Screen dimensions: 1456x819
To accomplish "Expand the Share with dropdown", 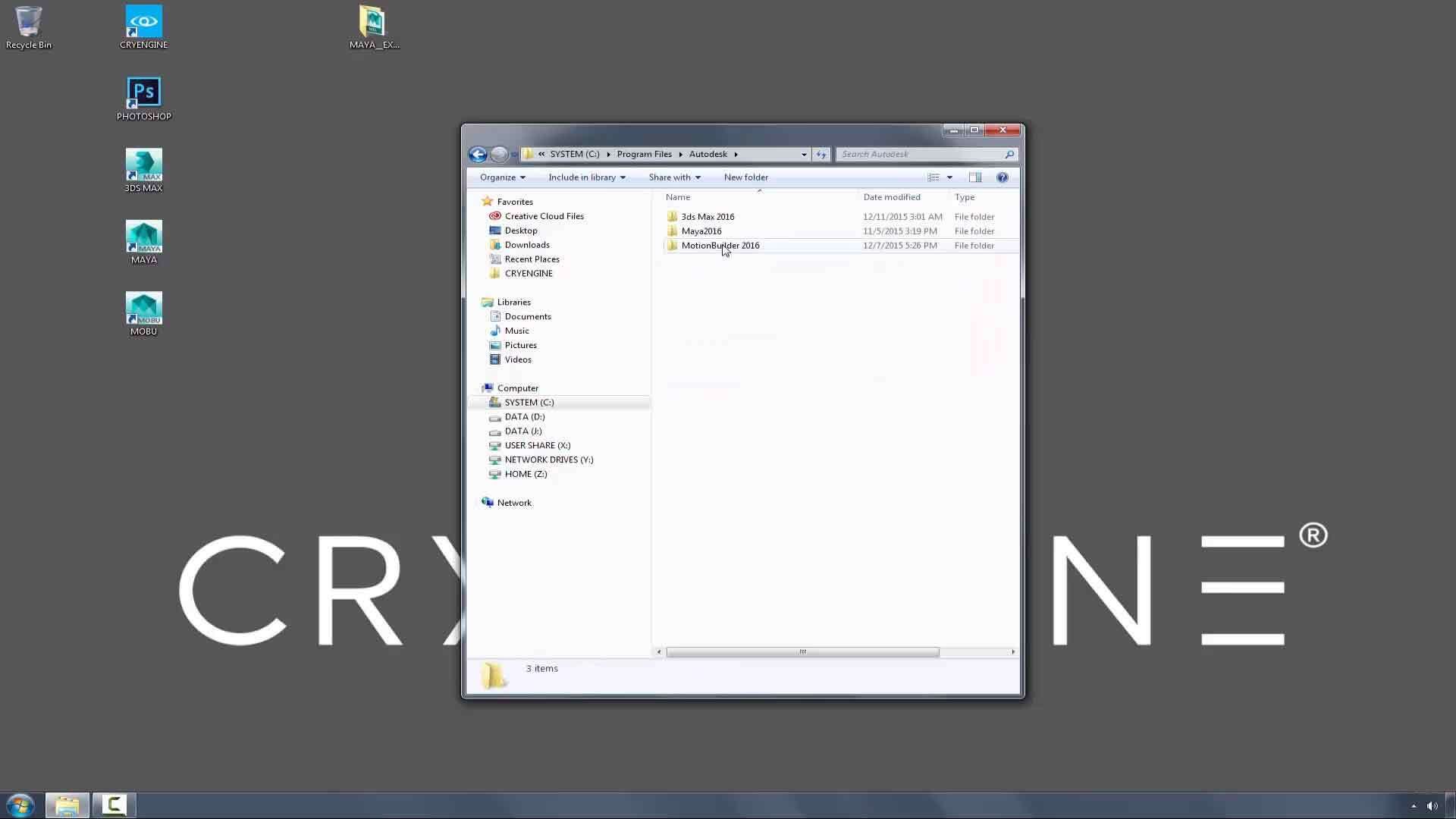I will pos(673,177).
